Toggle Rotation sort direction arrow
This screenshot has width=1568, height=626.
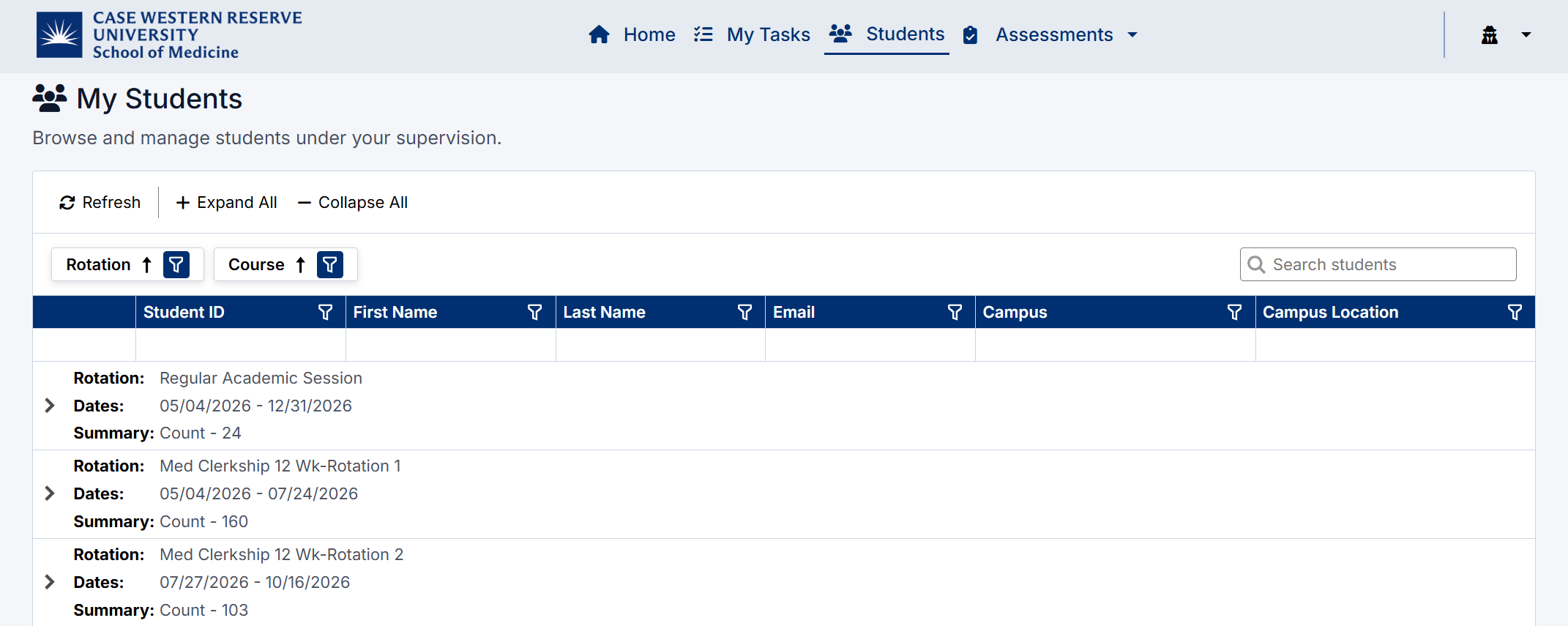[x=146, y=264]
